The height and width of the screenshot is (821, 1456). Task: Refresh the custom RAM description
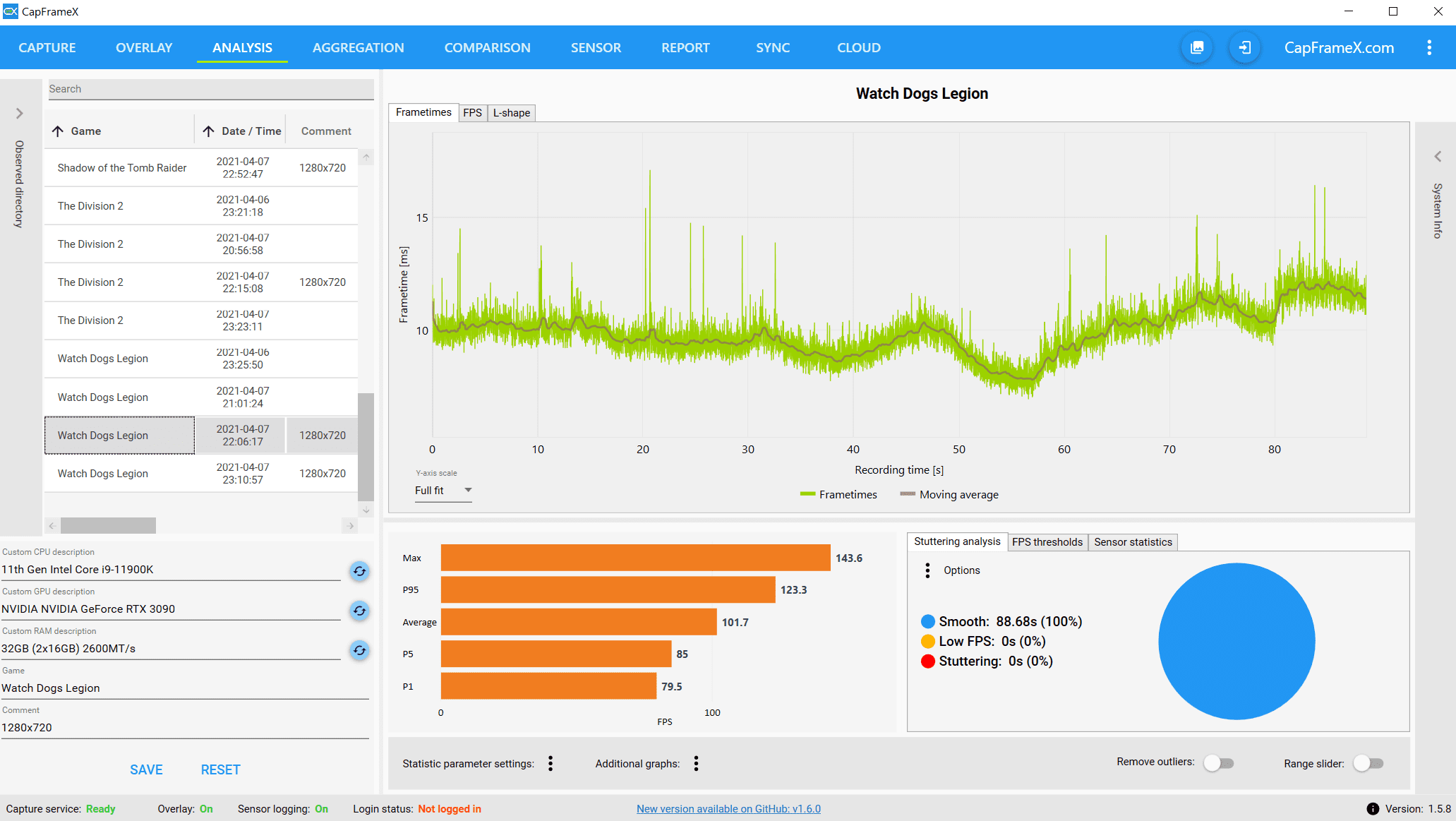coord(359,649)
